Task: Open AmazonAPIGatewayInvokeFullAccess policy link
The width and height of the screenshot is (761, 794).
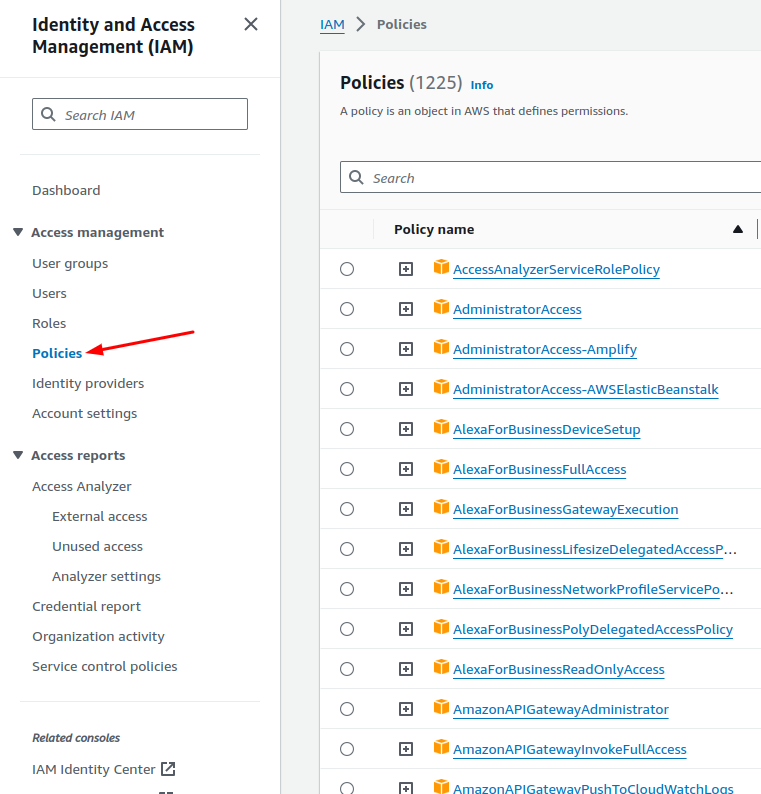Action: pyautogui.click(x=570, y=749)
